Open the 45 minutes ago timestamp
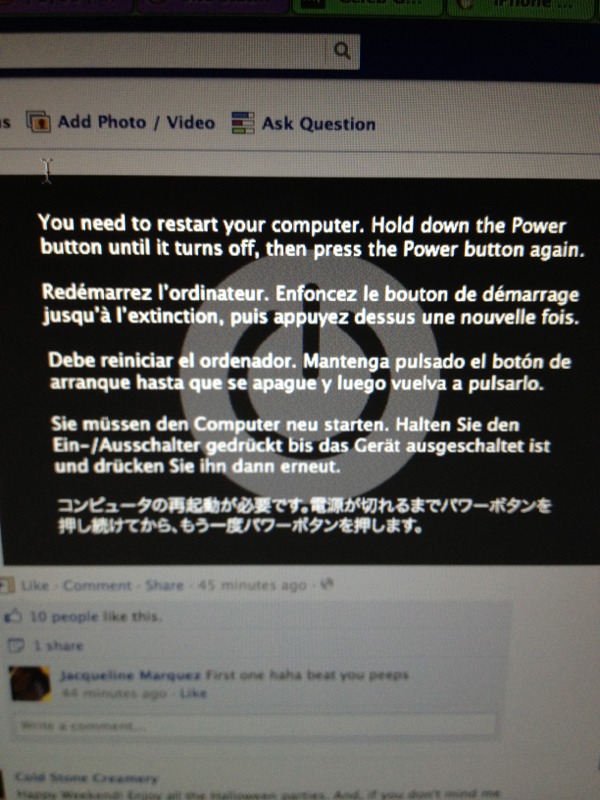This screenshot has width=600, height=800. pos(252,585)
